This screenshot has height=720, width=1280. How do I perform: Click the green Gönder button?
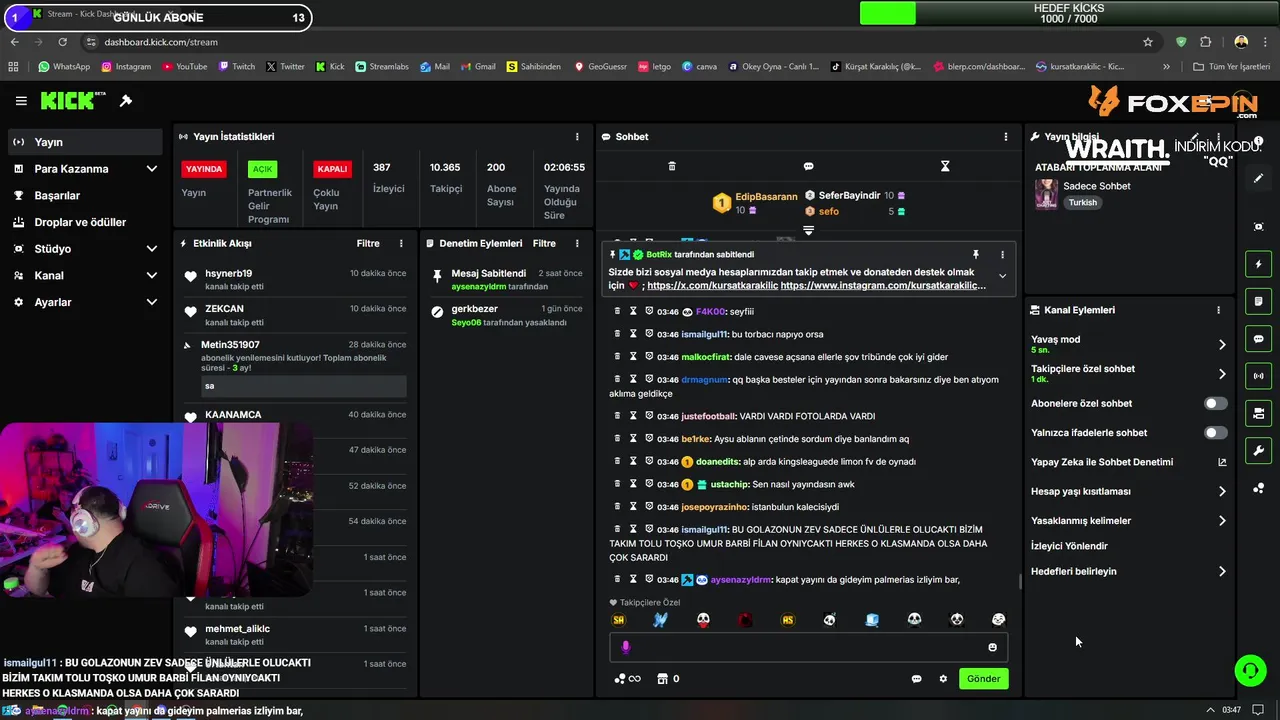click(983, 679)
